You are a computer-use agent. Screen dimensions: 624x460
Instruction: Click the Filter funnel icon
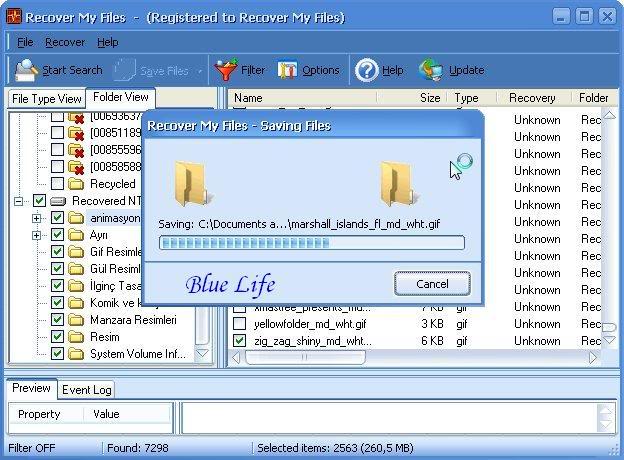[x=226, y=70]
